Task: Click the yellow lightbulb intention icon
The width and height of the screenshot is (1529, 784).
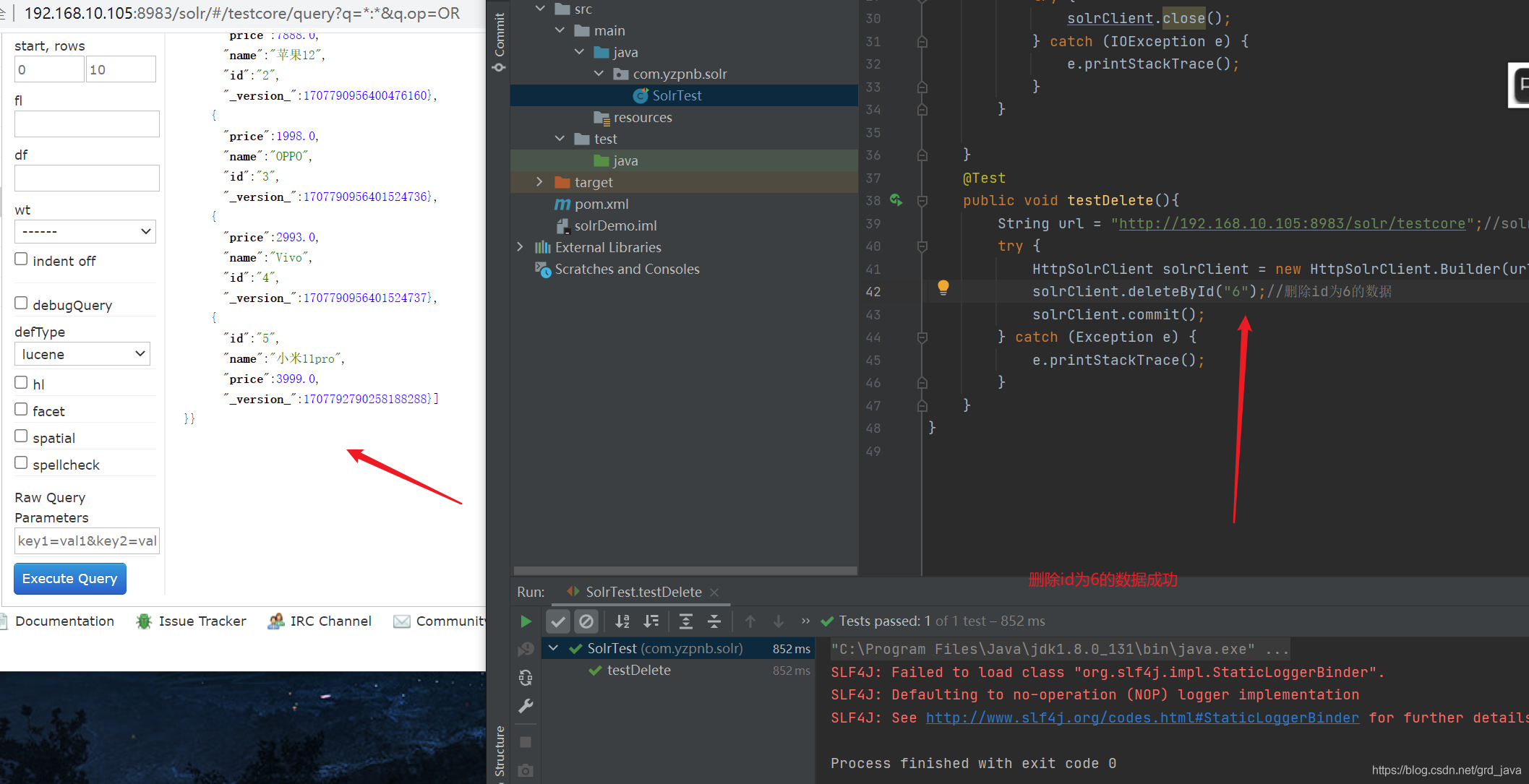Action: (943, 288)
